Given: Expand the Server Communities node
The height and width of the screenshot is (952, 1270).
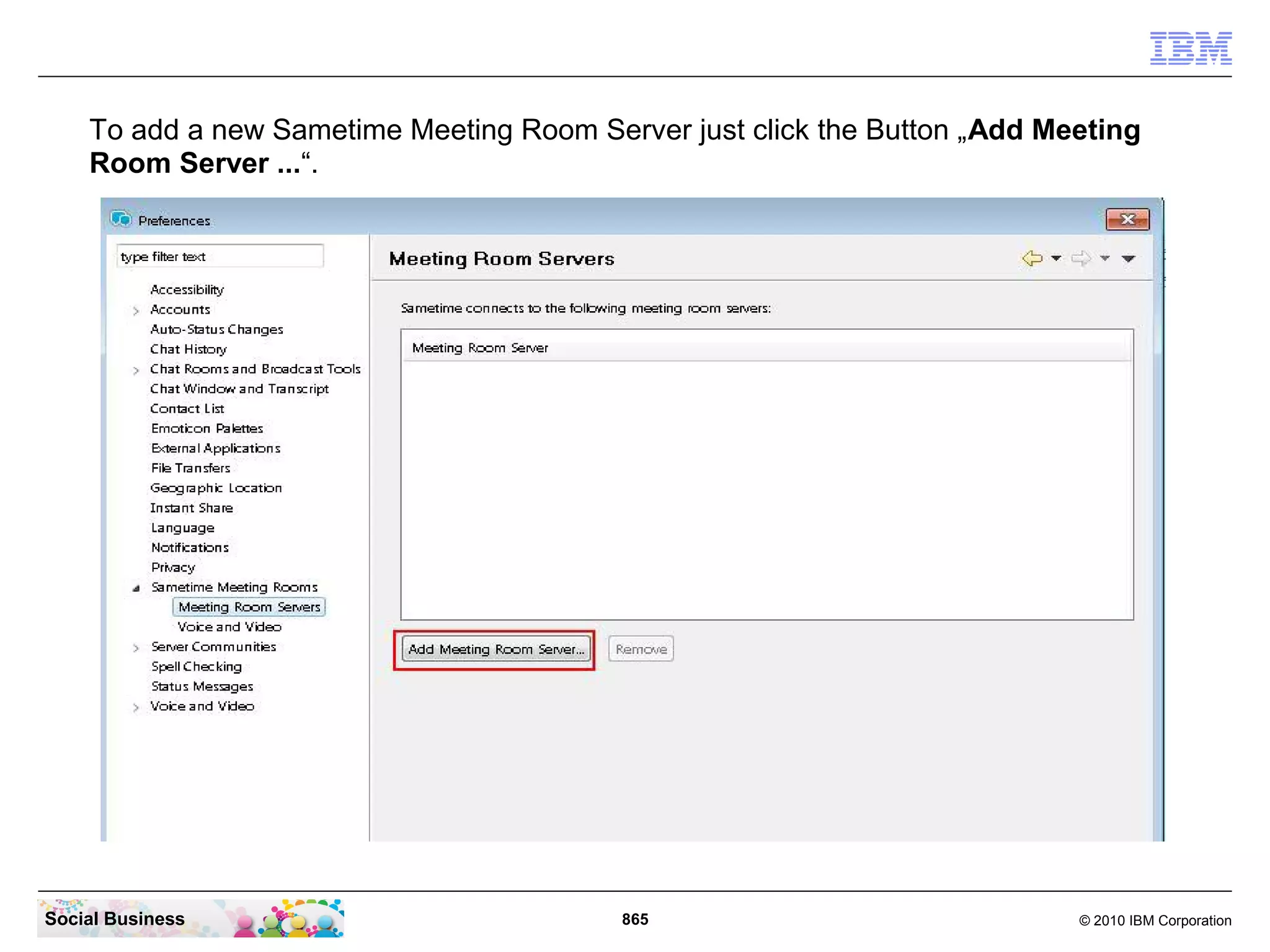Looking at the screenshot, I should click(136, 648).
